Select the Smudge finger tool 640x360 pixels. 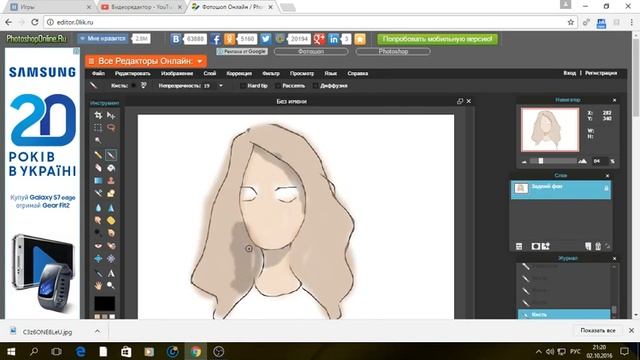click(98, 220)
